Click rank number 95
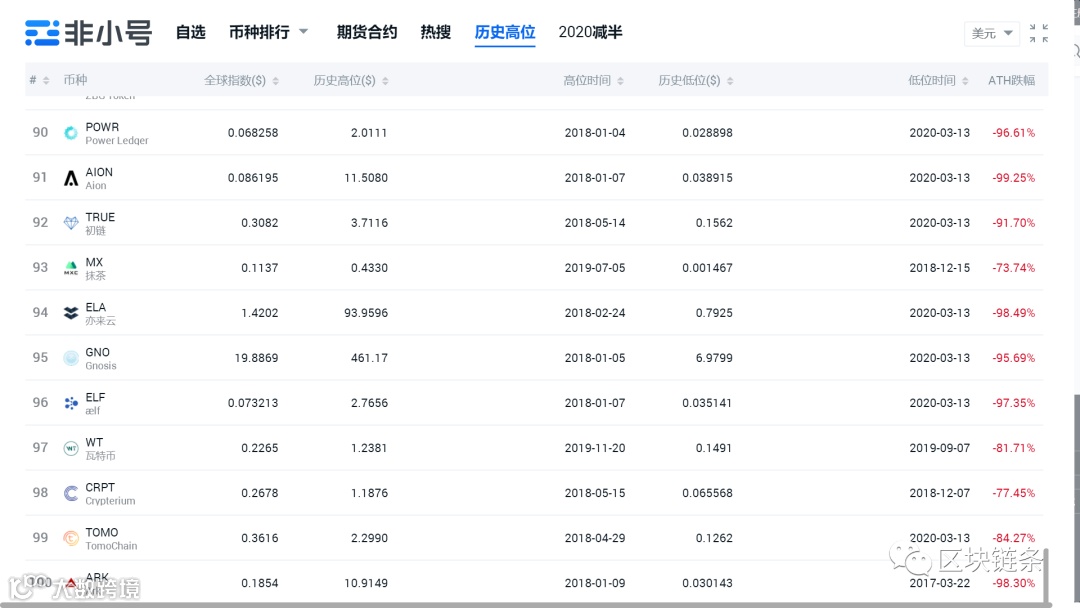 [x=40, y=357]
